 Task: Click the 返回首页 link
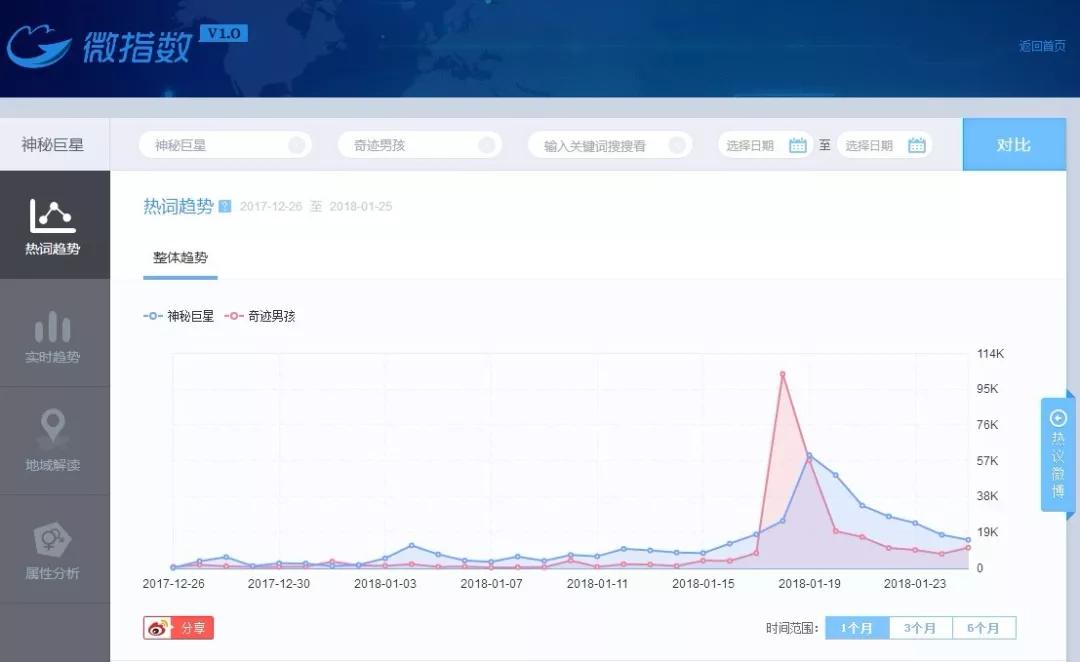[x=1041, y=46]
